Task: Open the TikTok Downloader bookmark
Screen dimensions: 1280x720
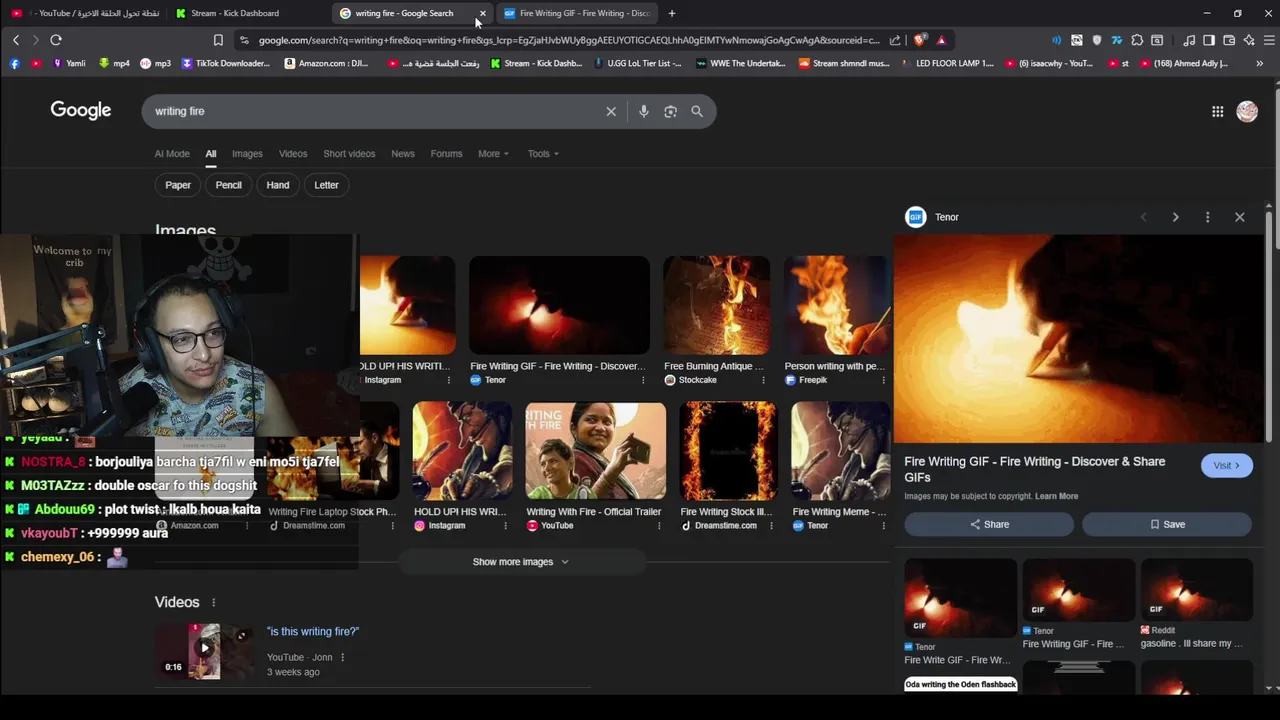Action: [225, 63]
